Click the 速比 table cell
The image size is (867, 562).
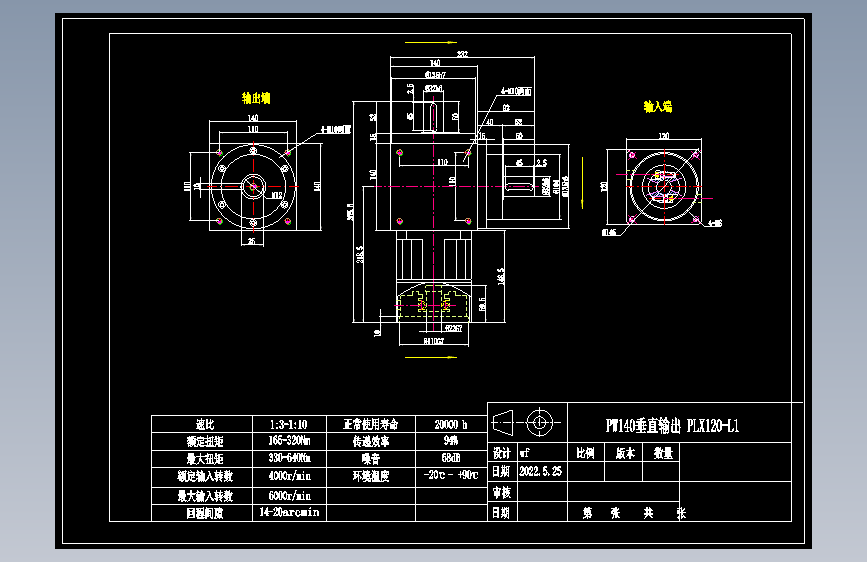[204, 424]
